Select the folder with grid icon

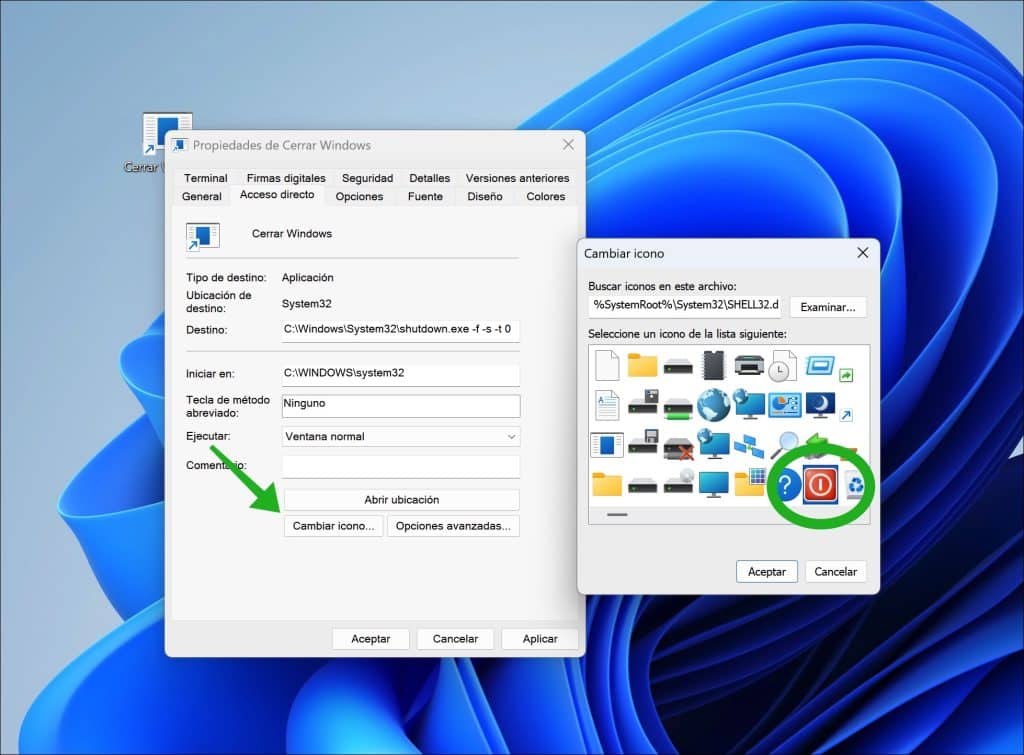pyautogui.click(x=749, y=483)
